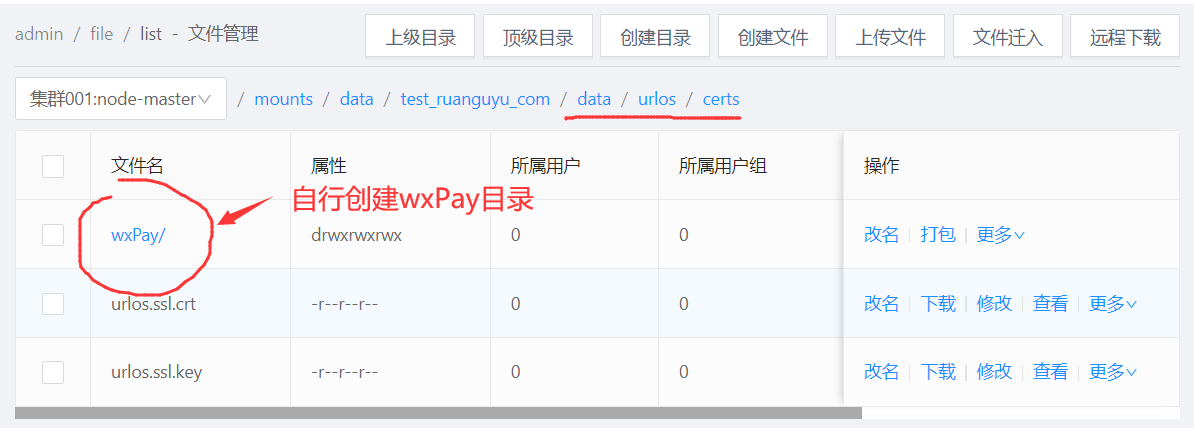This screenshot has width=1194, height=428.
Task: Check the urlos.ssl.crt row checkbox
Action: pyautogui.click(x=53, y=304)
